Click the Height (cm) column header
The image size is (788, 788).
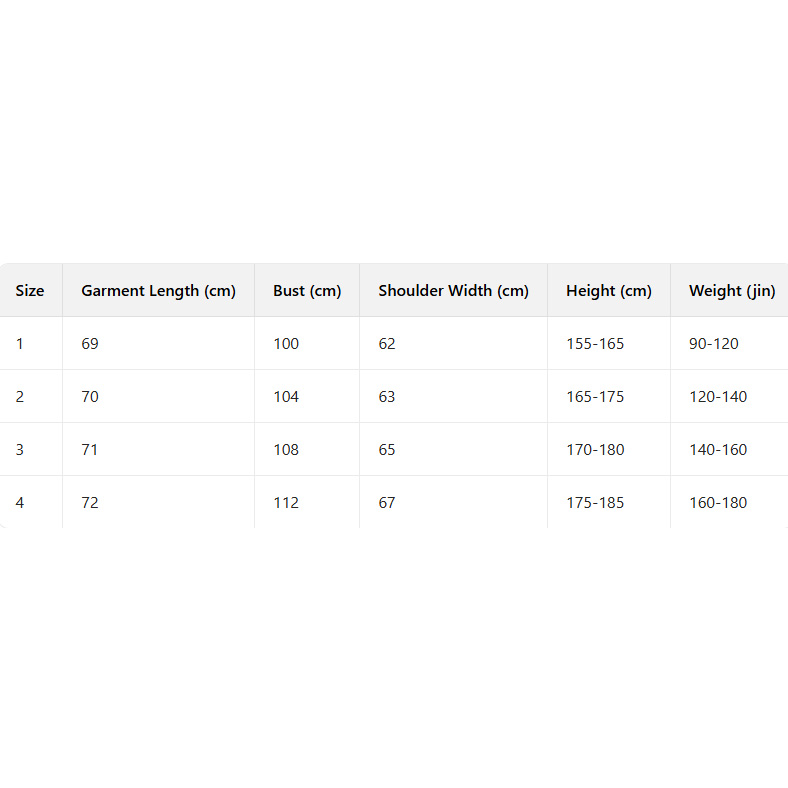[x=608, y=291]
